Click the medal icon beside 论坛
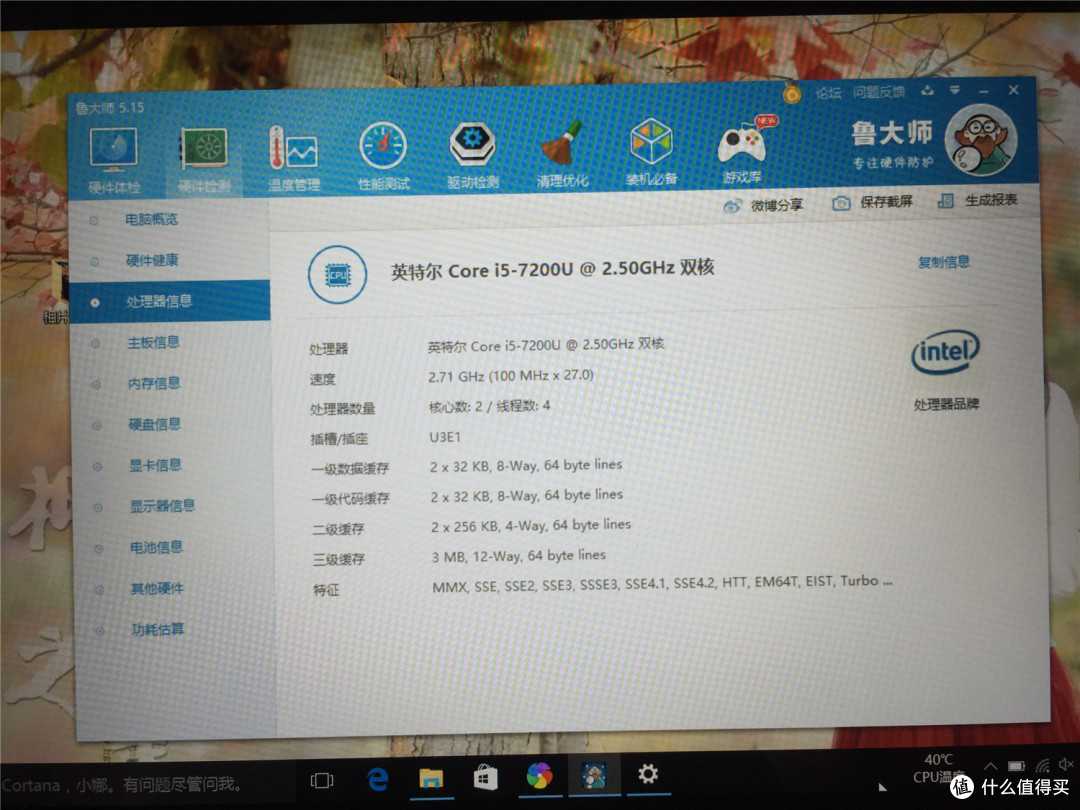Viewport: 1080px width, 810px height. [x=792, y=93]
